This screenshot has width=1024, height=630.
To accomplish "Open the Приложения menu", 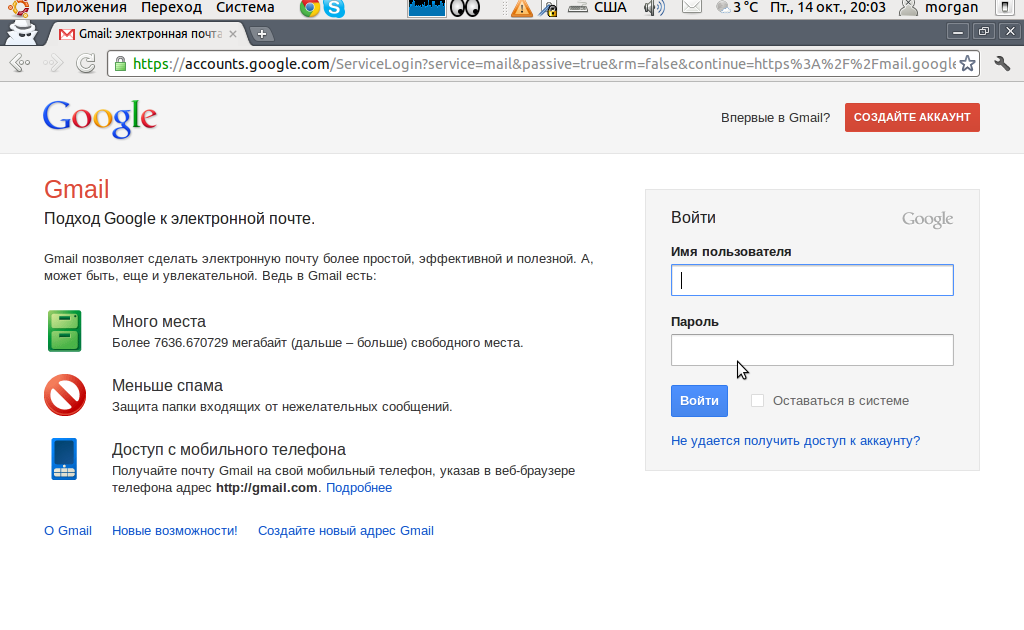I will pos(81,8).
